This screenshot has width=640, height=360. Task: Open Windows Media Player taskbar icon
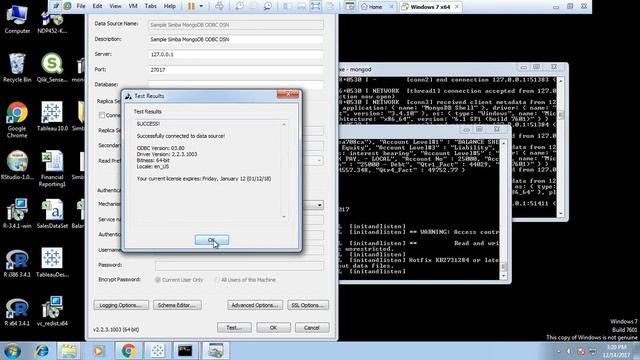(98, 351)
